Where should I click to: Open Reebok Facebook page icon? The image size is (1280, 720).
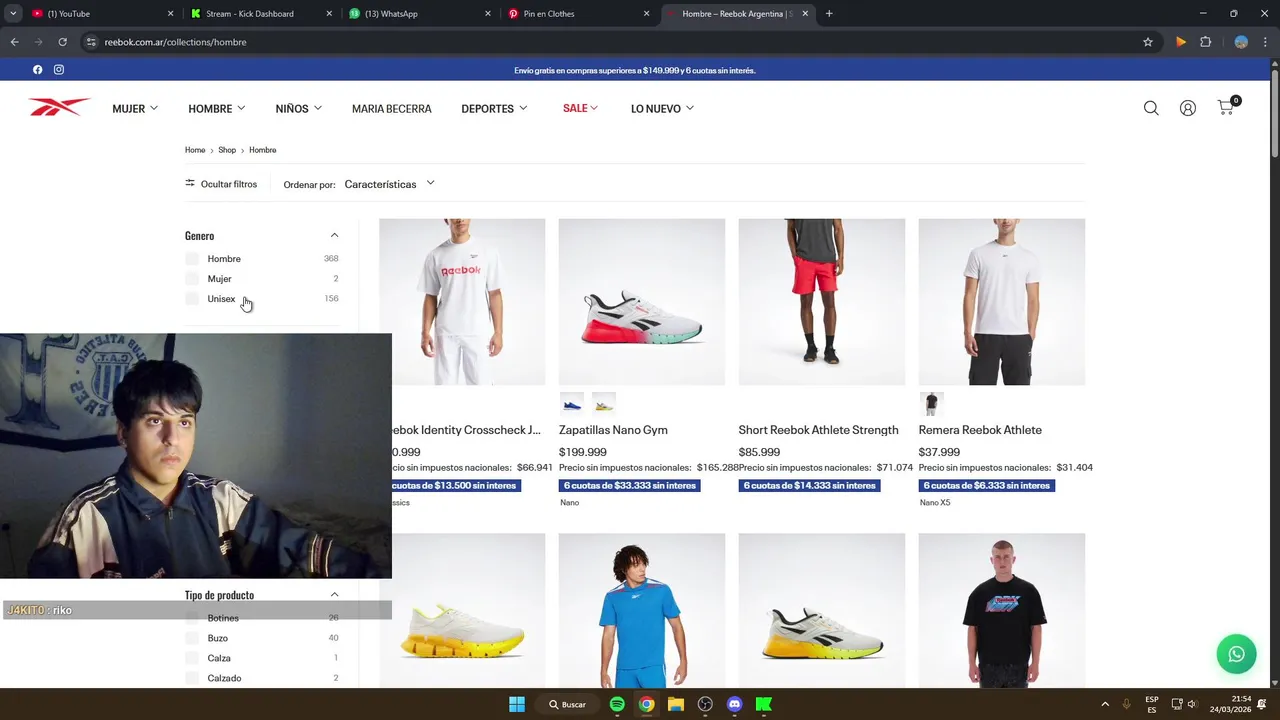pos(38,70)
